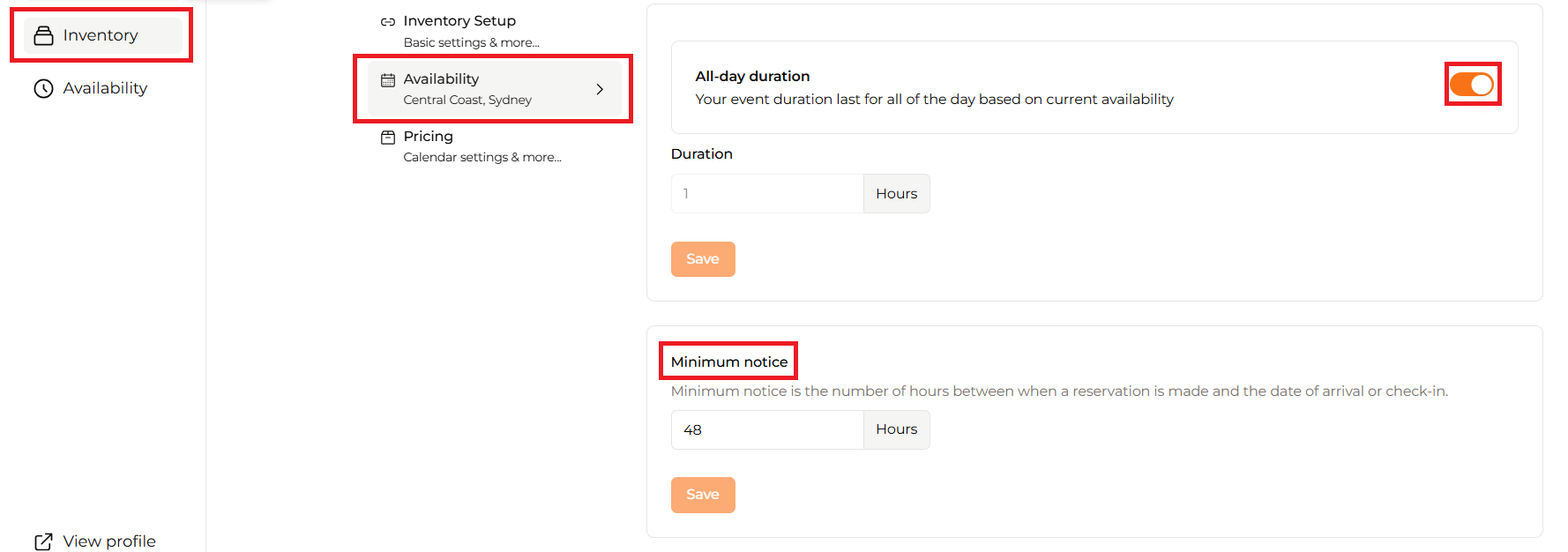Save the Duration setting
Screen dimensions: 1568x552
pos(703,259)
